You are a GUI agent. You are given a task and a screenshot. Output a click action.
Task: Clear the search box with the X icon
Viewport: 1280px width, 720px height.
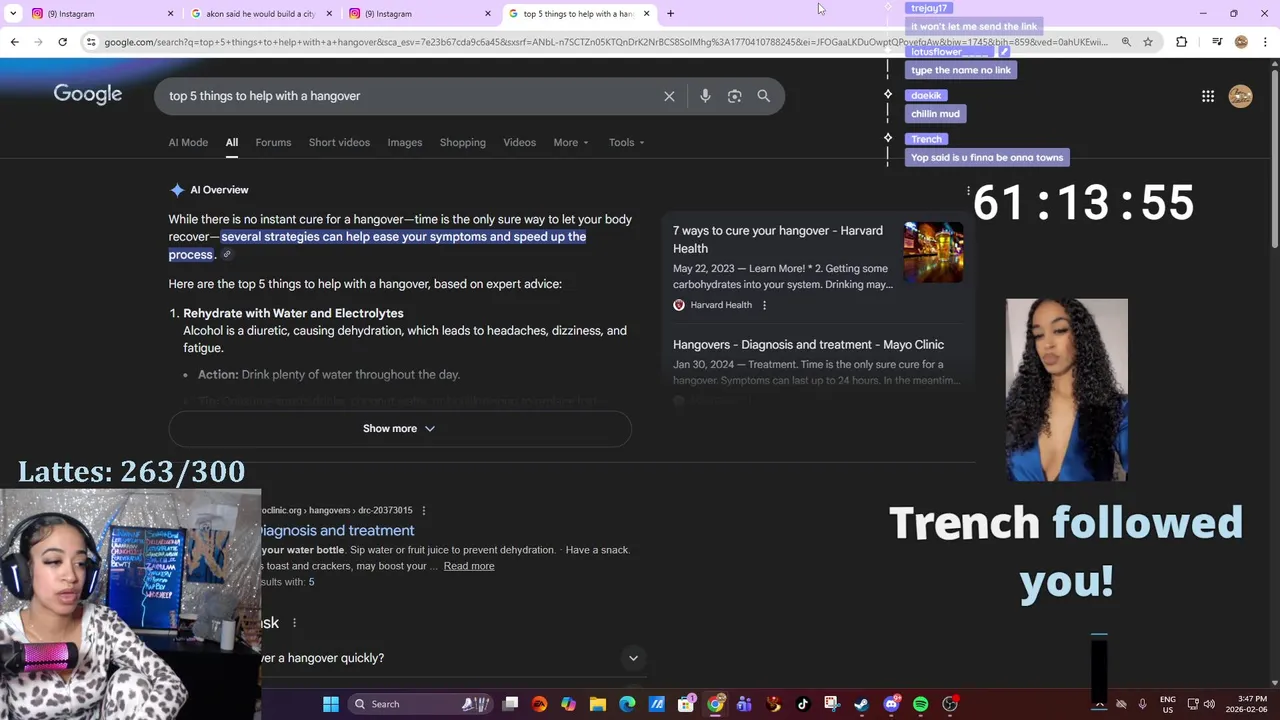[x=669, y=96]
